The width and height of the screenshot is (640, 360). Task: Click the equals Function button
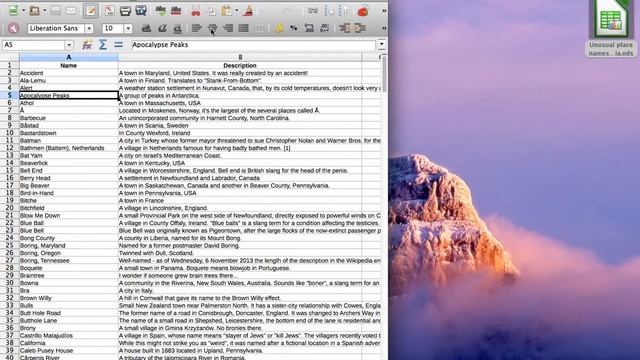[118, 45]
